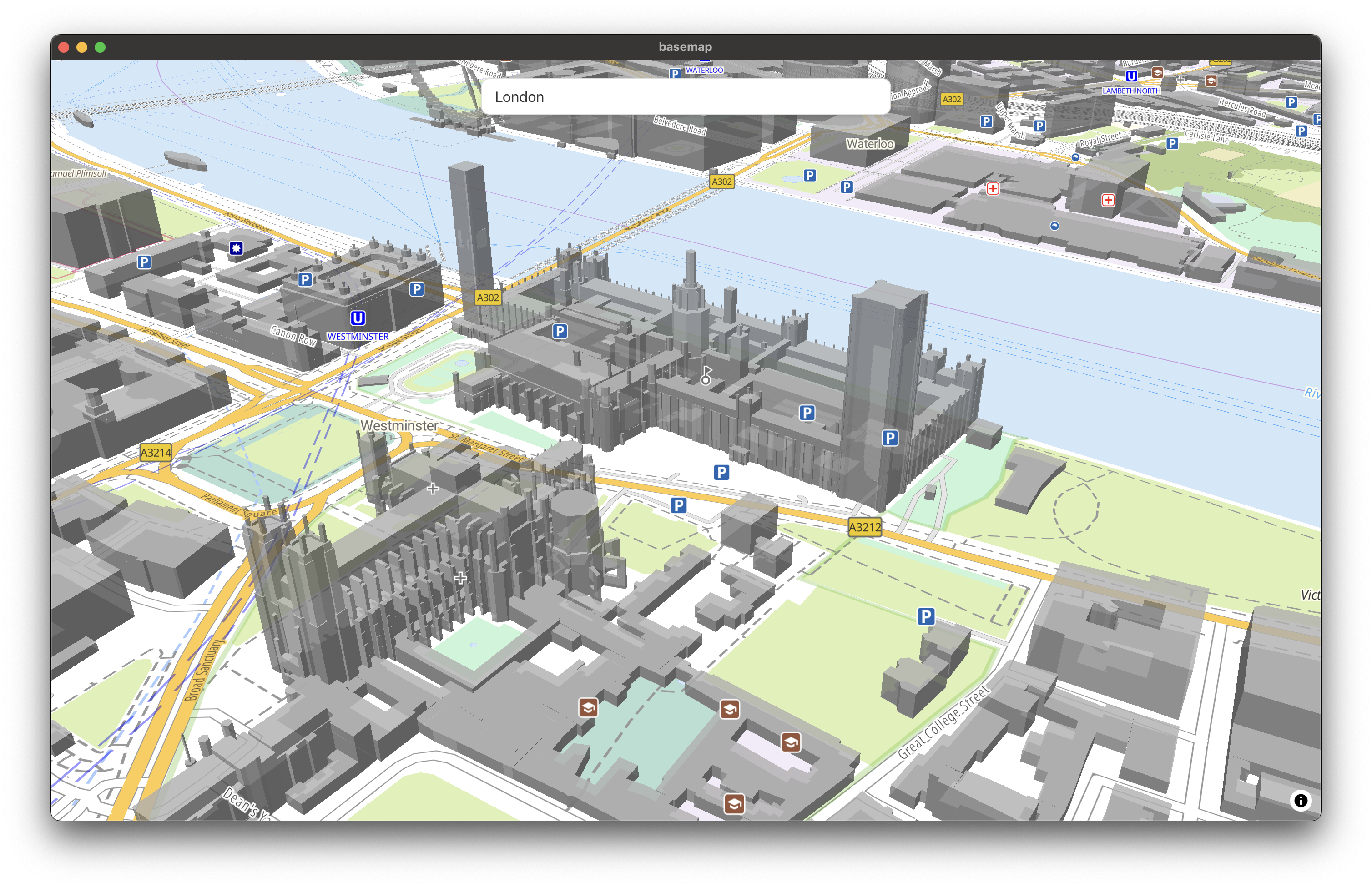Select the parking icon next to WATERLOO label
1372x888 pixels.
point(675,73)
